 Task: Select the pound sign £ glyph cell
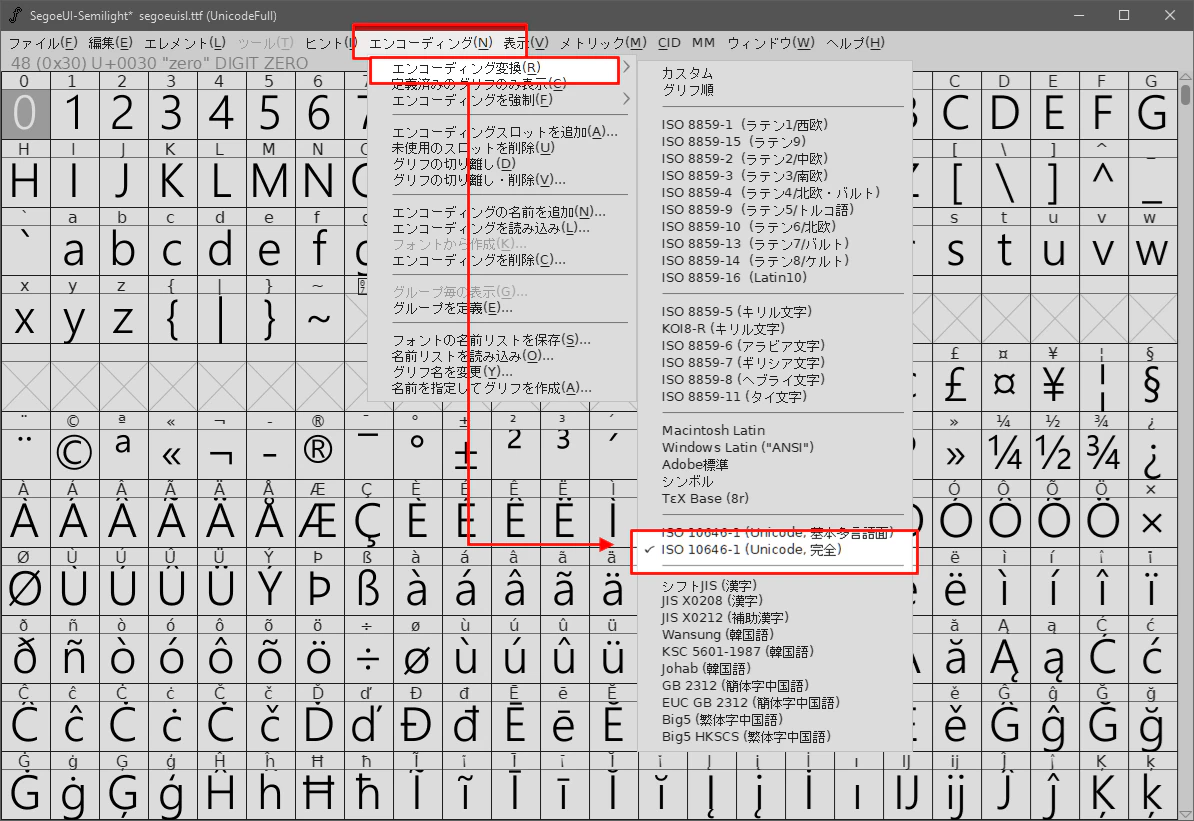coord(955,385)
